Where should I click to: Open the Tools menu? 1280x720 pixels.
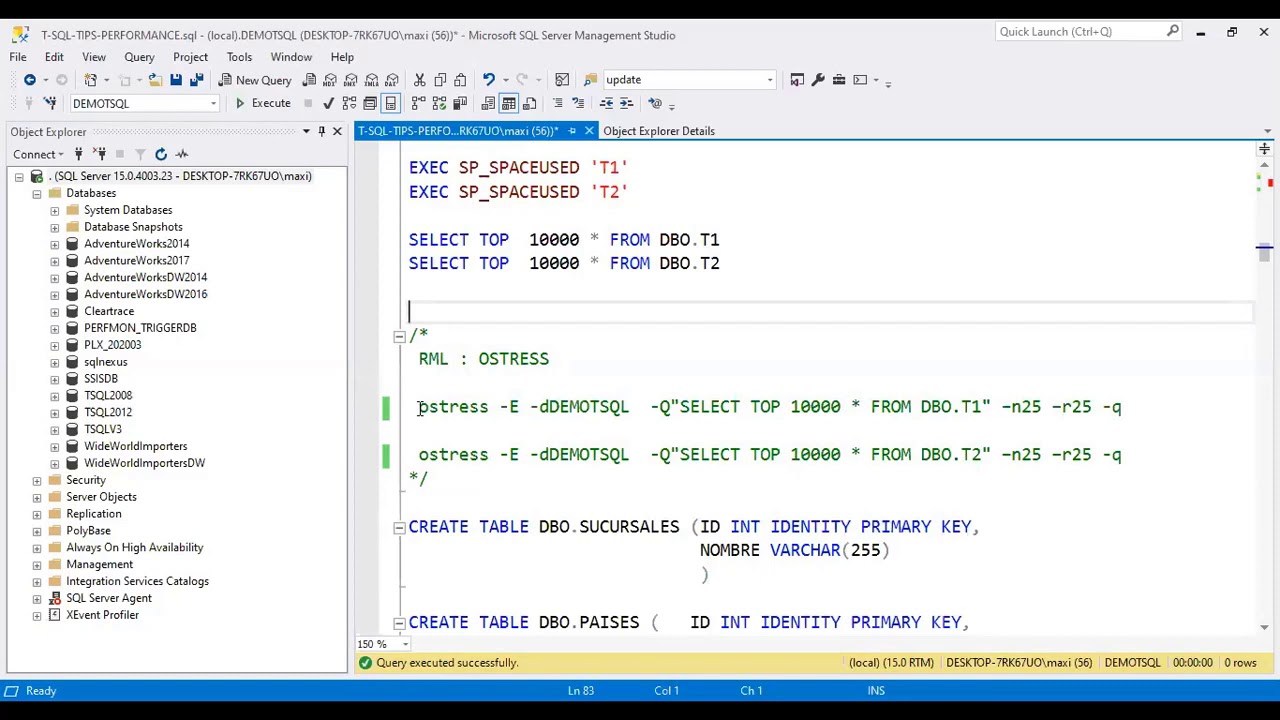click(x=239, y=57)
